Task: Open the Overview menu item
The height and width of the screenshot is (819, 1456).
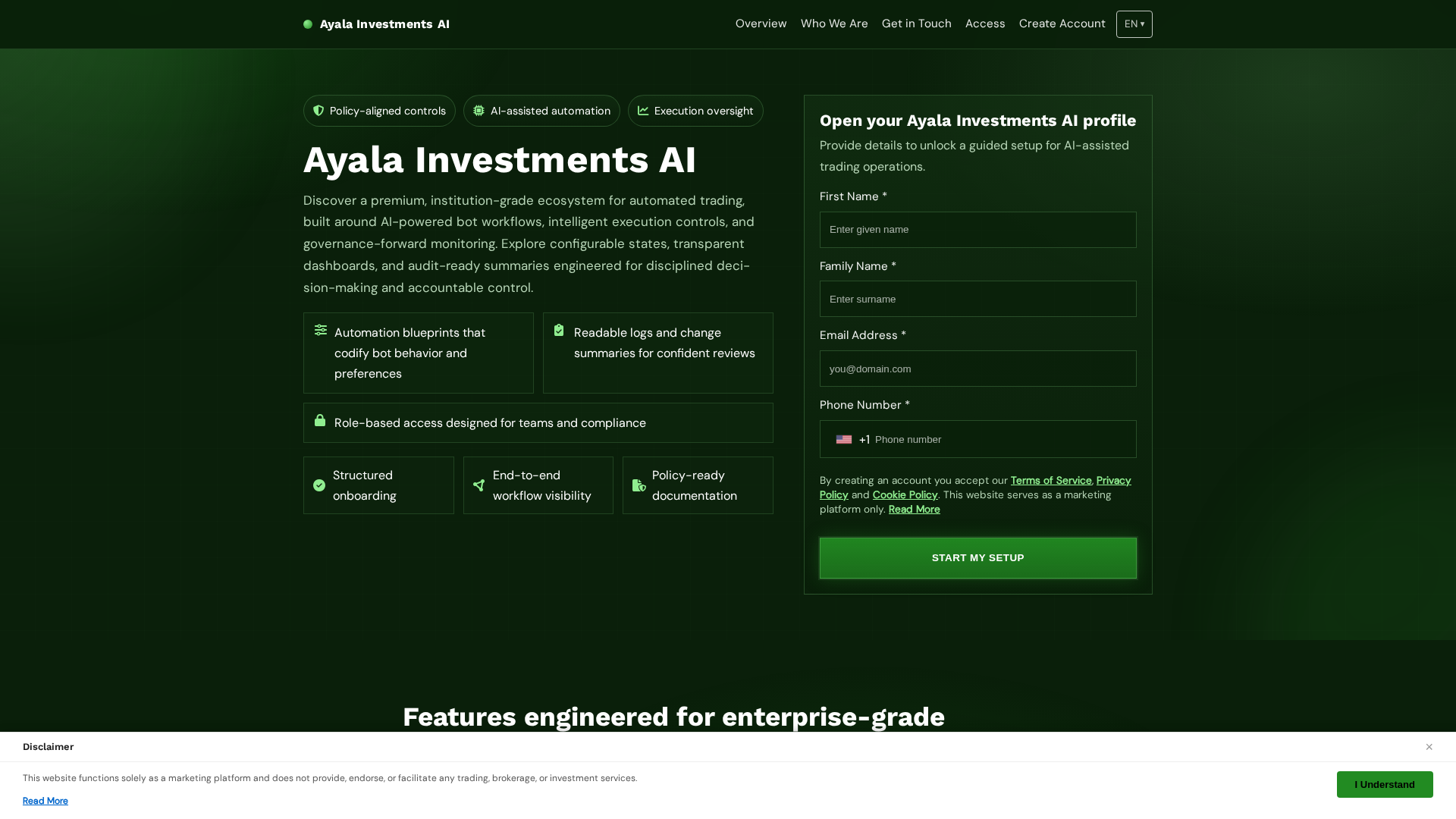Action: click(x=761, y=24)
